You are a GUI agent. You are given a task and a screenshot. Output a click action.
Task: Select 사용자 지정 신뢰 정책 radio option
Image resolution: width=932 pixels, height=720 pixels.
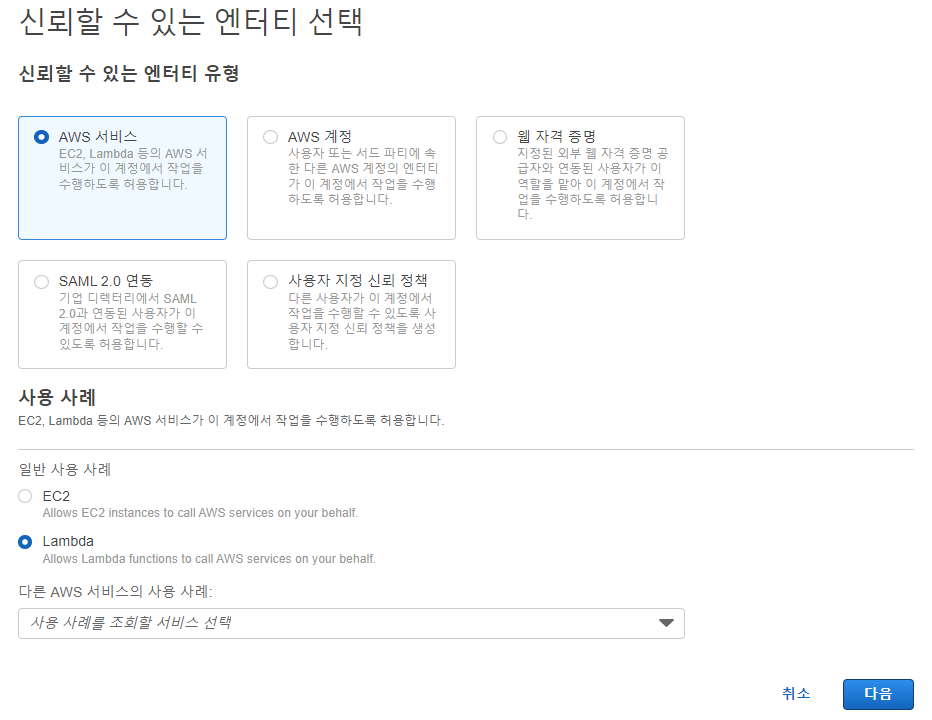pyautogui.click(x=270, y=282)
